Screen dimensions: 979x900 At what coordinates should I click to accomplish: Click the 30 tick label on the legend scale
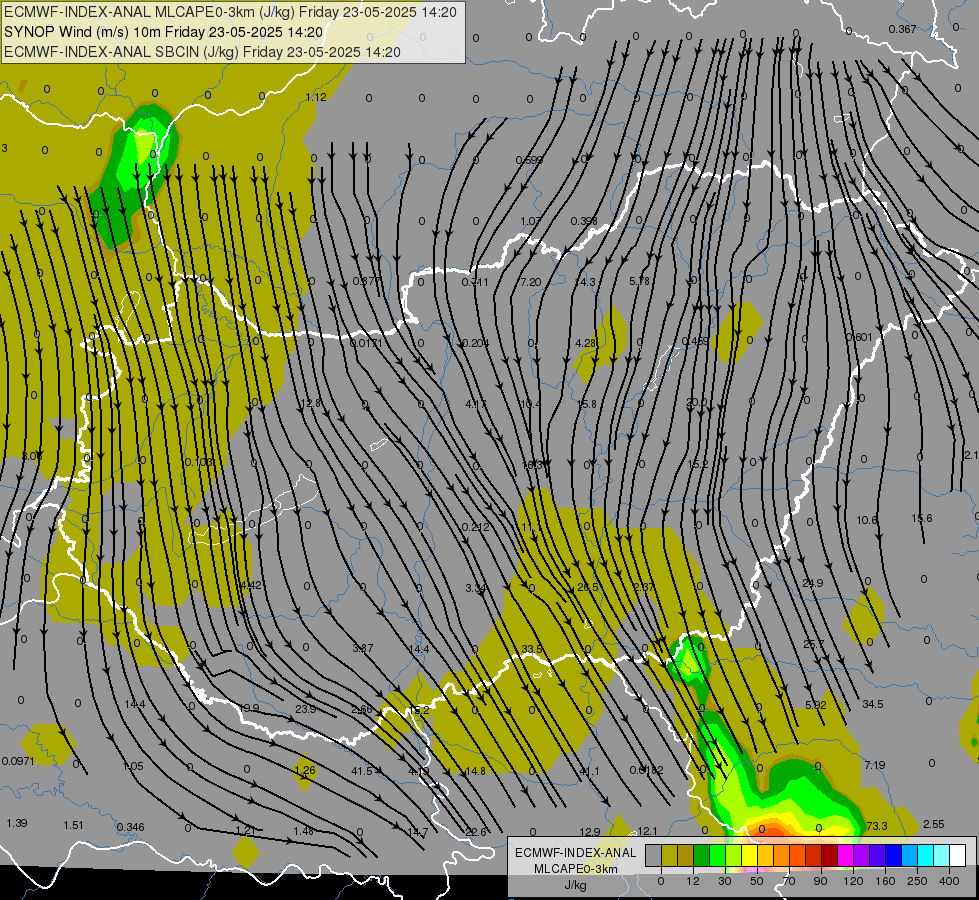(x=724, y=881)
